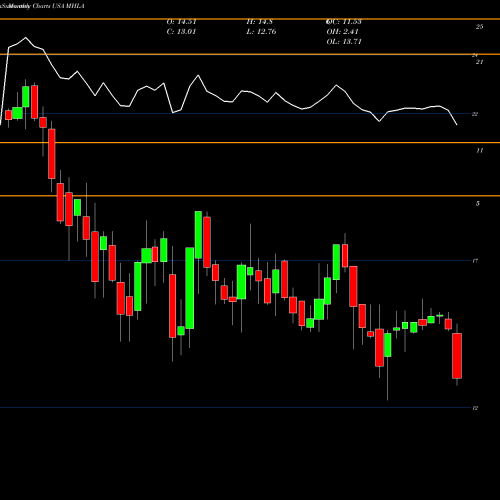Viewport: 500px width, 500px height.
Task: Select the 'OC: 11.53' reading
Action: coord(344,22)
